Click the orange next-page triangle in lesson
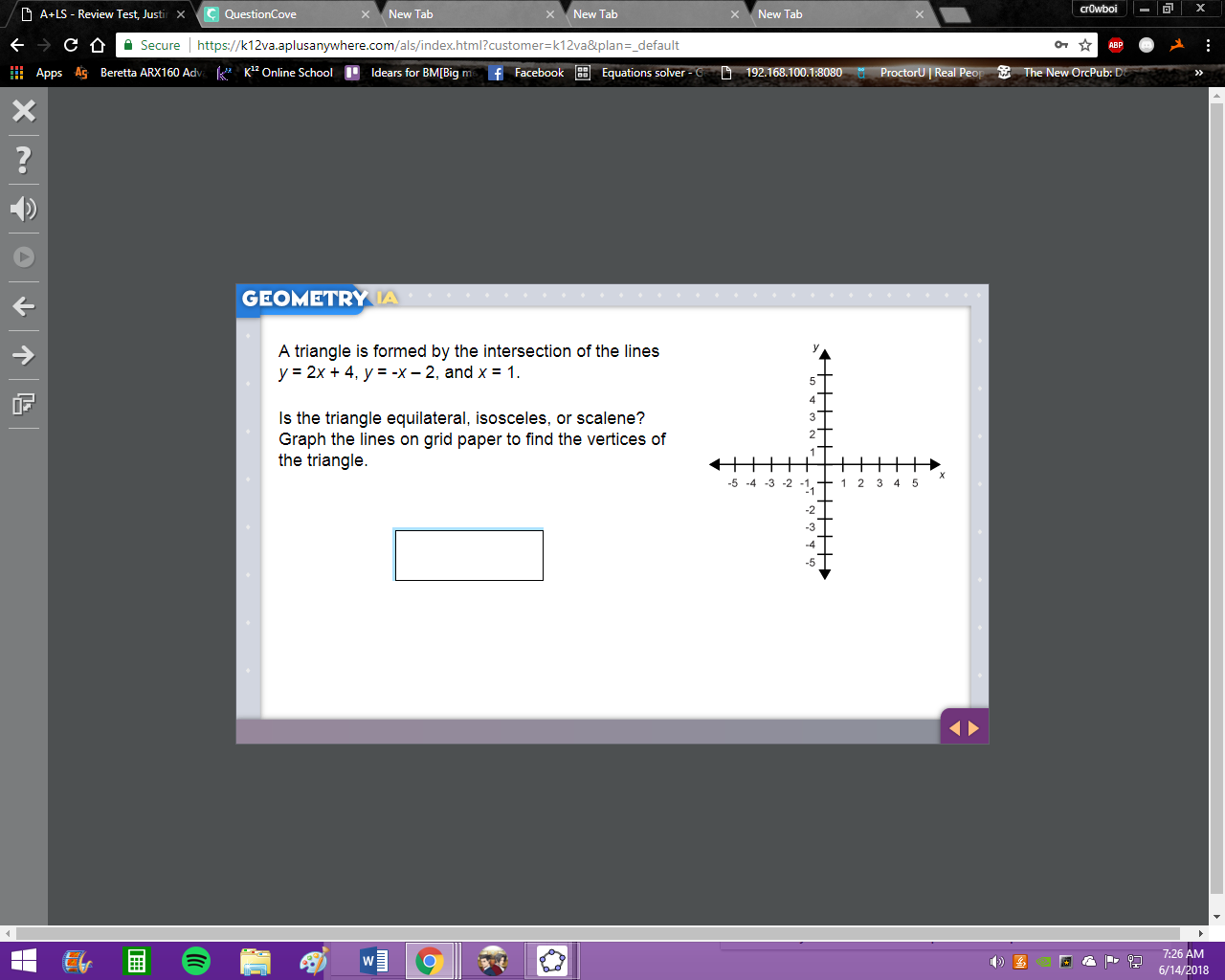Viewport: 1225px width, 980px height. 974,728
